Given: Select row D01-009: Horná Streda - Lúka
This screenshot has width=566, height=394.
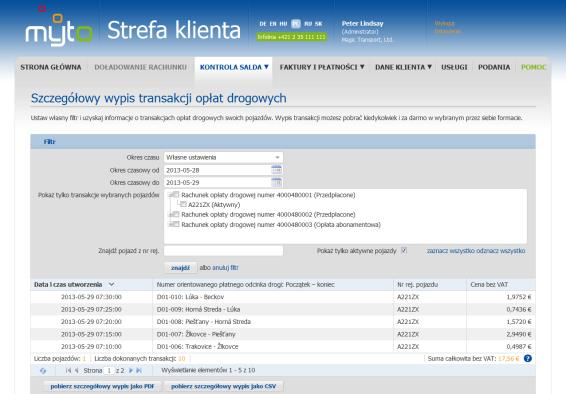Looking at the screenshot, I should click(283, 309).
